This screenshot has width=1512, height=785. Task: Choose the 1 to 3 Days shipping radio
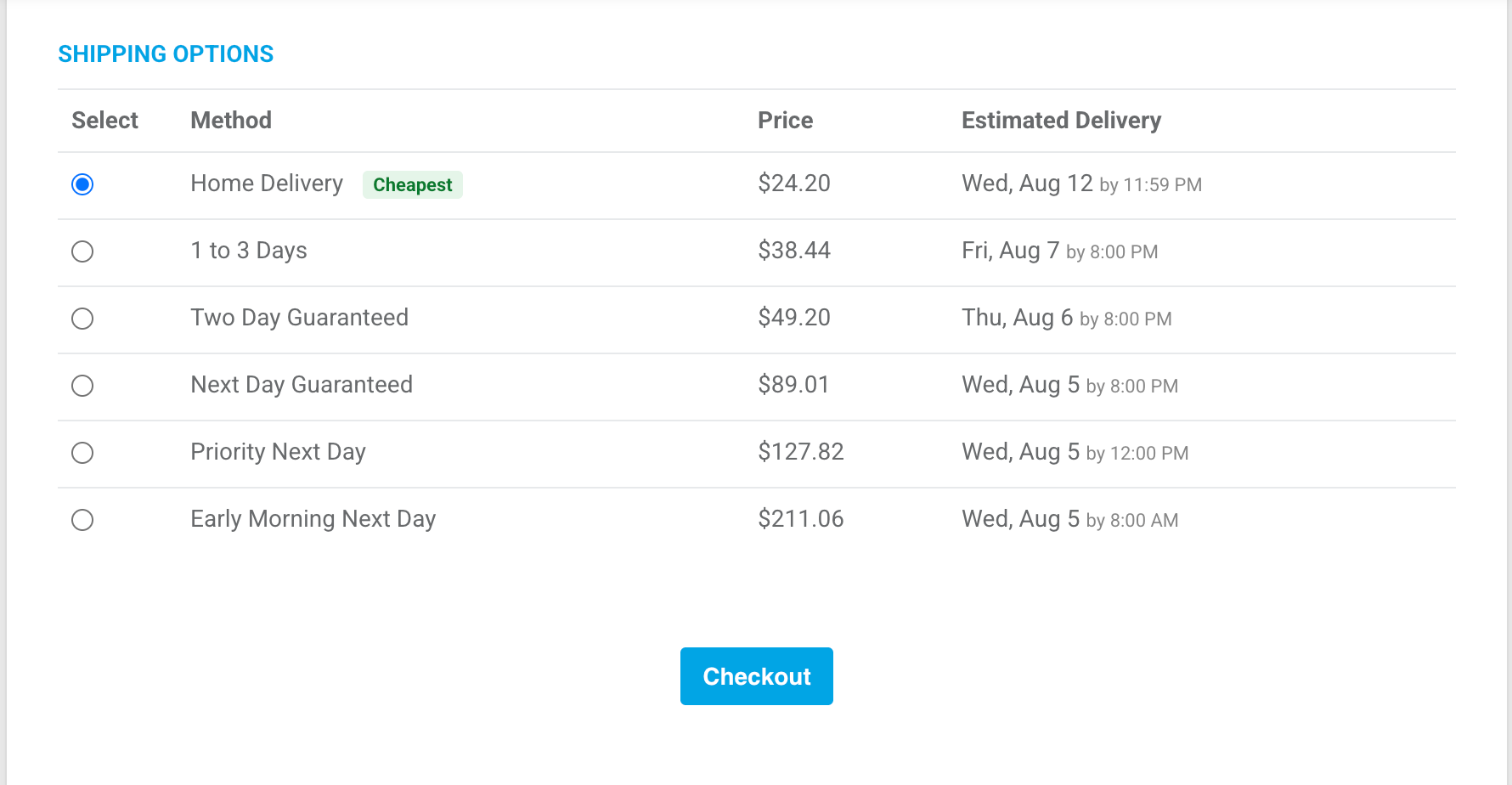click(82, 251)
